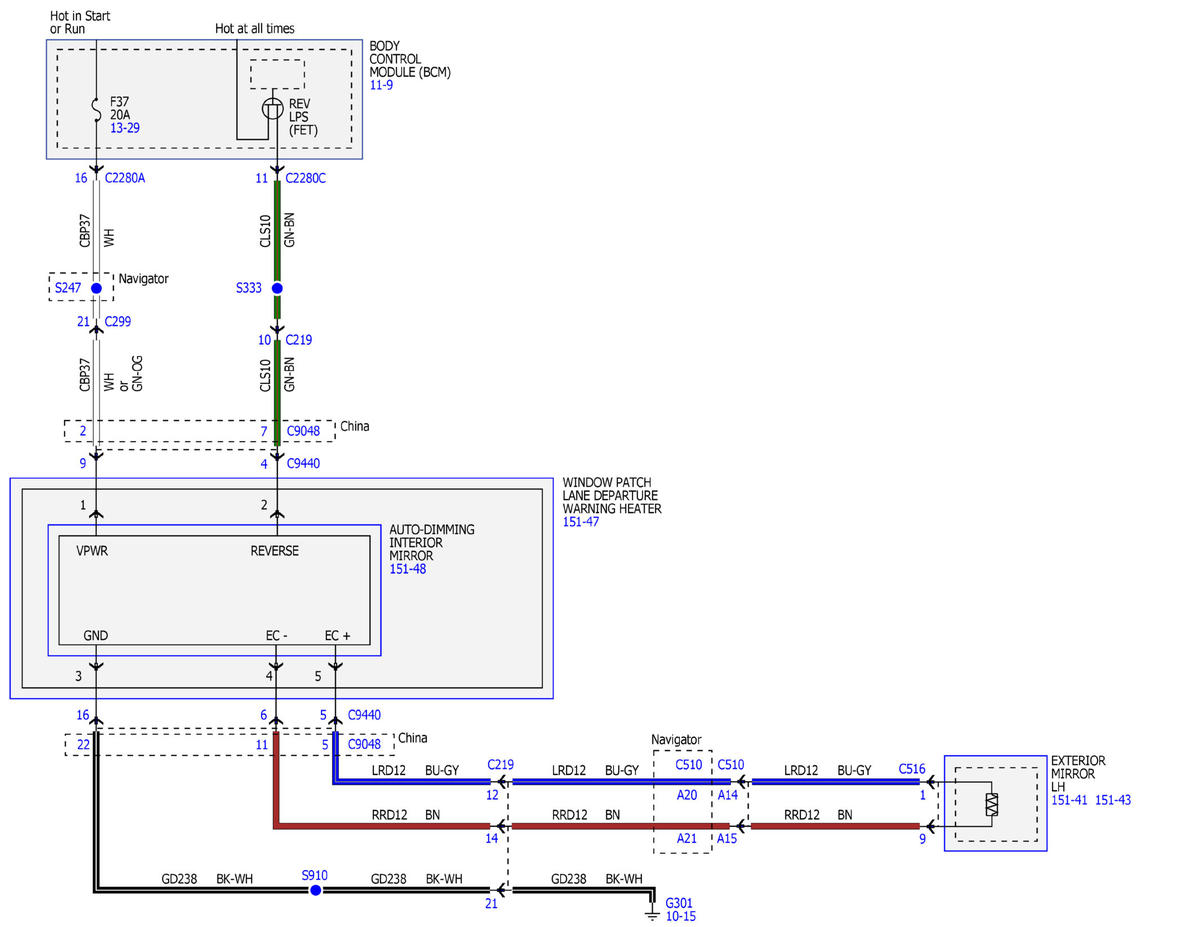1200x927 pixels.
Task: Click the exterior mirror heater coil symbol
Action: coord(991,804)
